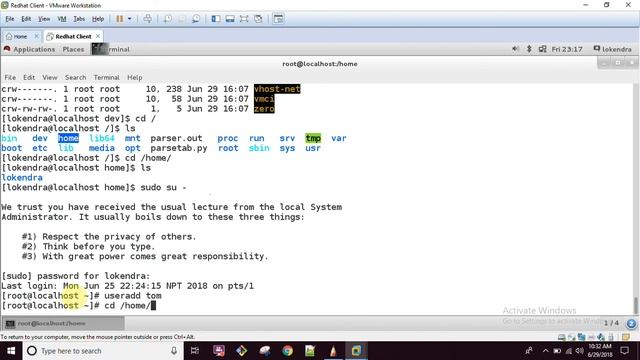Enter full screen mode
Image resolution: width=640 pixels, height=360 pixels.
point(244,19)
